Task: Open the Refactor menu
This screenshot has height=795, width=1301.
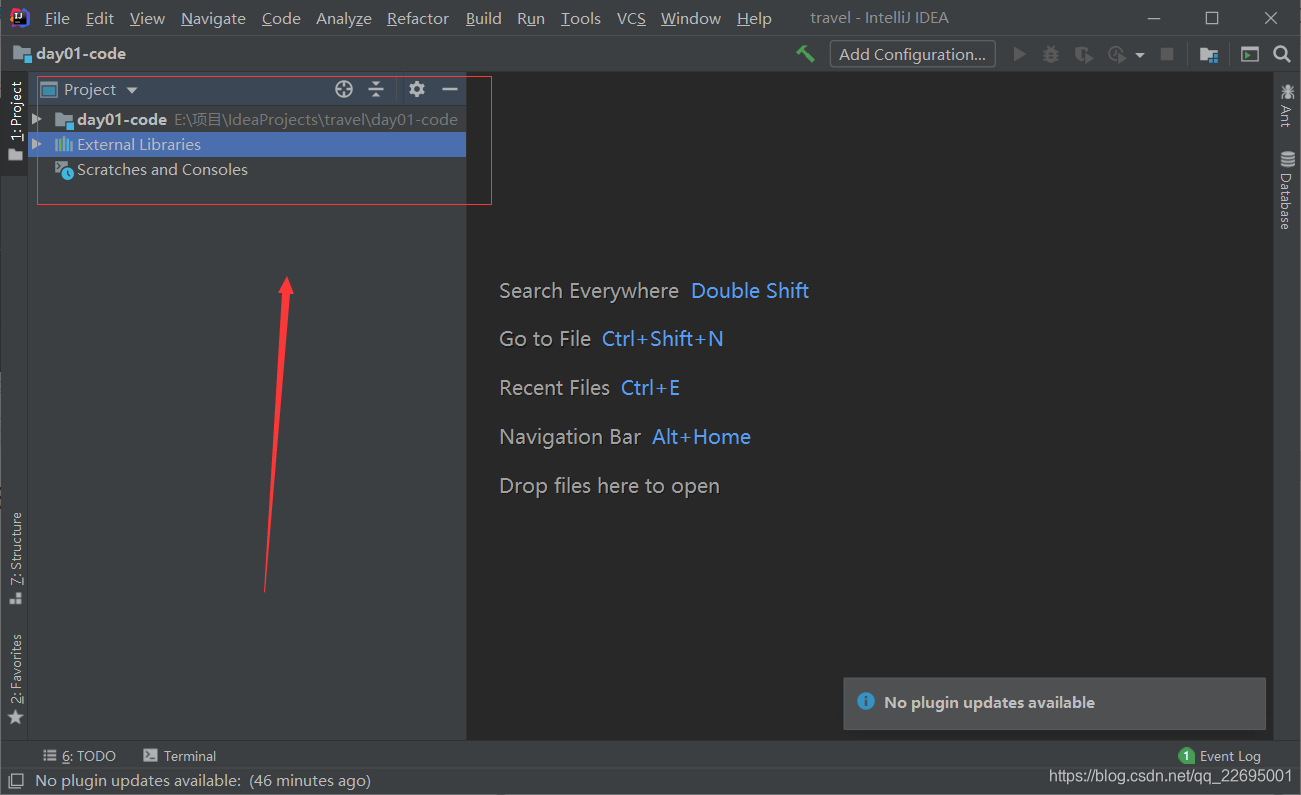Action: 418,18
